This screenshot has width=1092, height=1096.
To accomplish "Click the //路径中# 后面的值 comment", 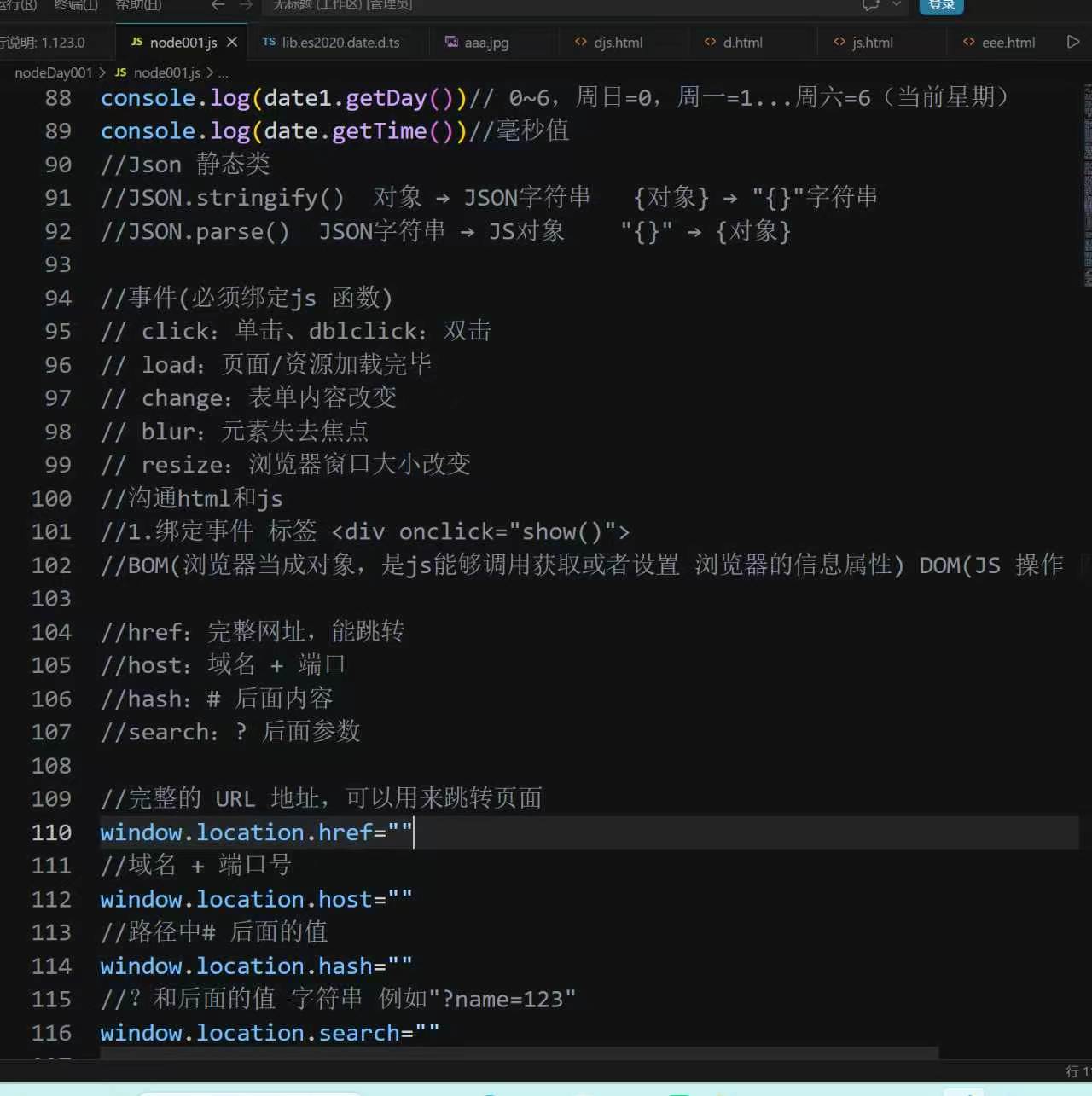I will (214, 932).
